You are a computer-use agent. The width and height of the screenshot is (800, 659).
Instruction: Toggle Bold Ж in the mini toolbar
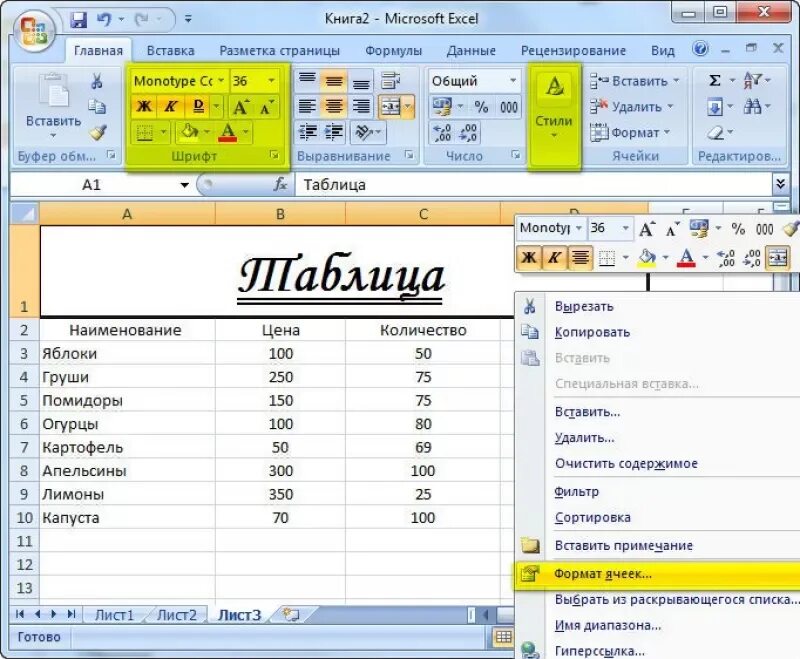tap(529, 258)
